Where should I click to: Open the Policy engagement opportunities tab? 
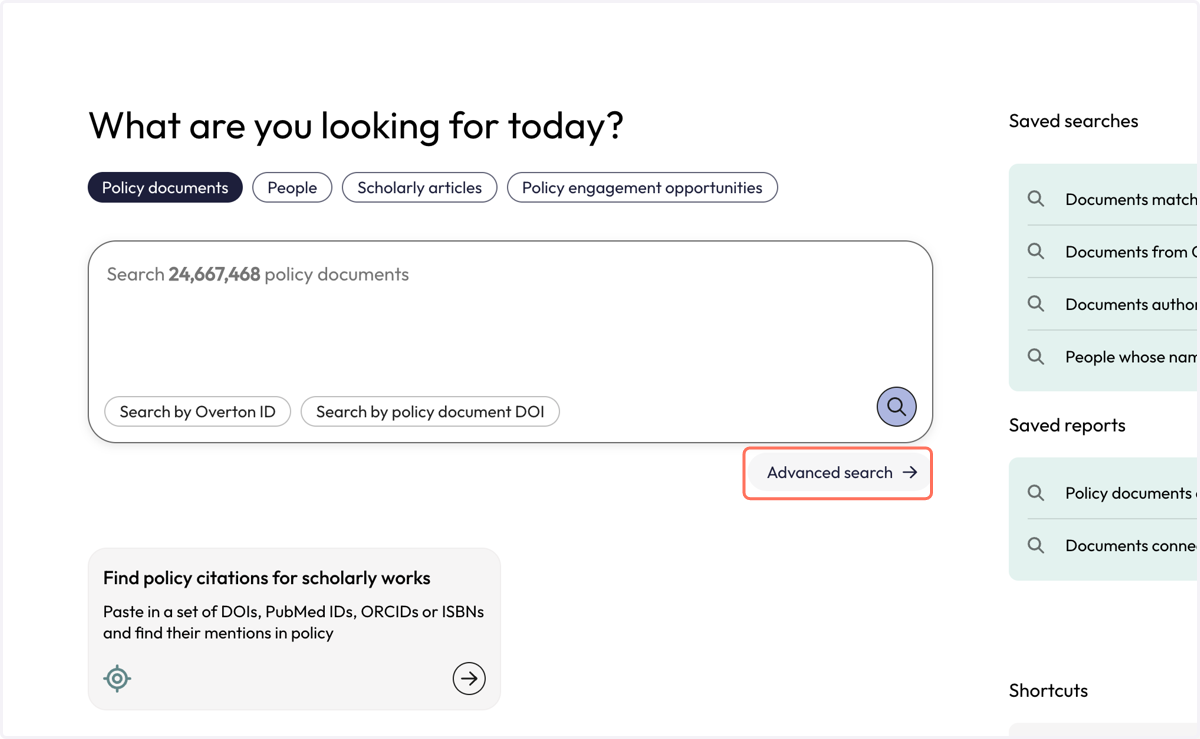(x=642, y=187)
